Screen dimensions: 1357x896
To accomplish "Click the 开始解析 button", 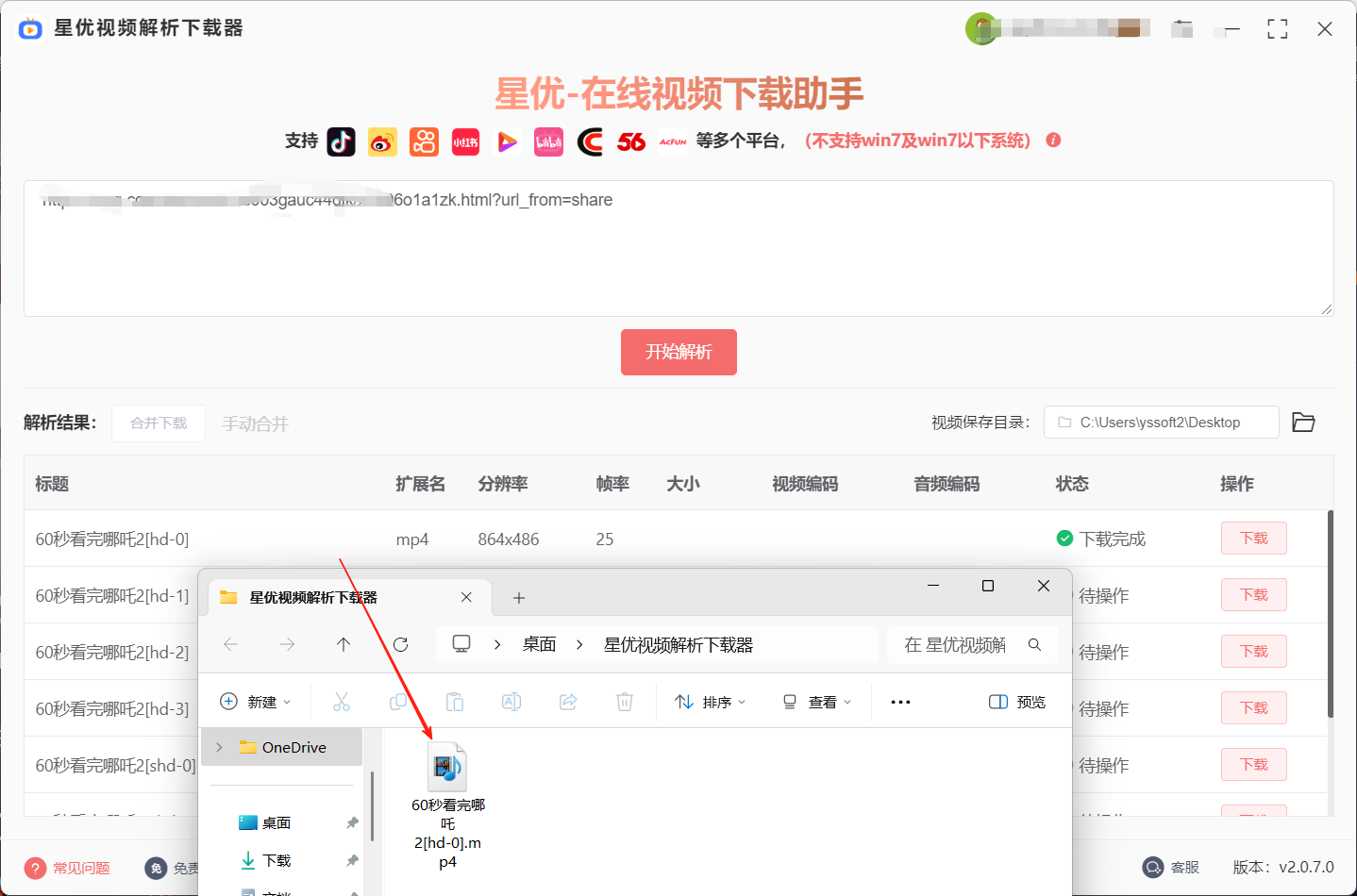I will 678,352.
